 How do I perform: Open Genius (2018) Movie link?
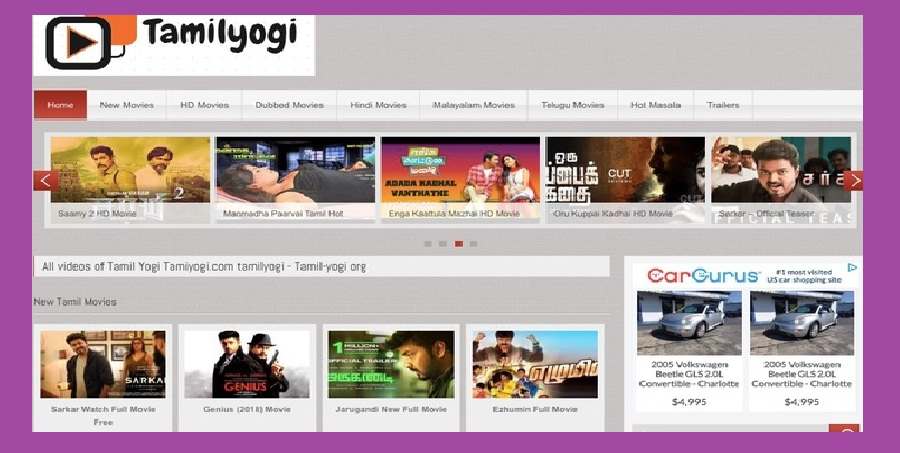247,409
